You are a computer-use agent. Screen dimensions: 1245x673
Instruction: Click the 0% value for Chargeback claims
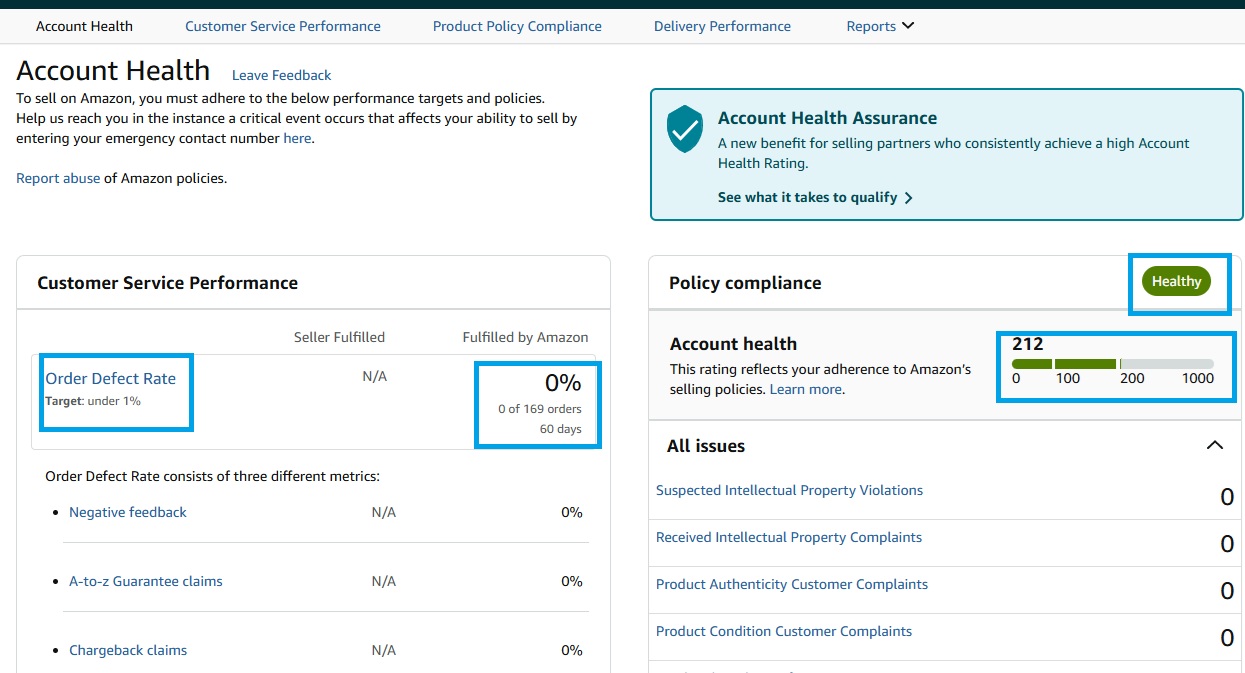[x=572, y=650]
